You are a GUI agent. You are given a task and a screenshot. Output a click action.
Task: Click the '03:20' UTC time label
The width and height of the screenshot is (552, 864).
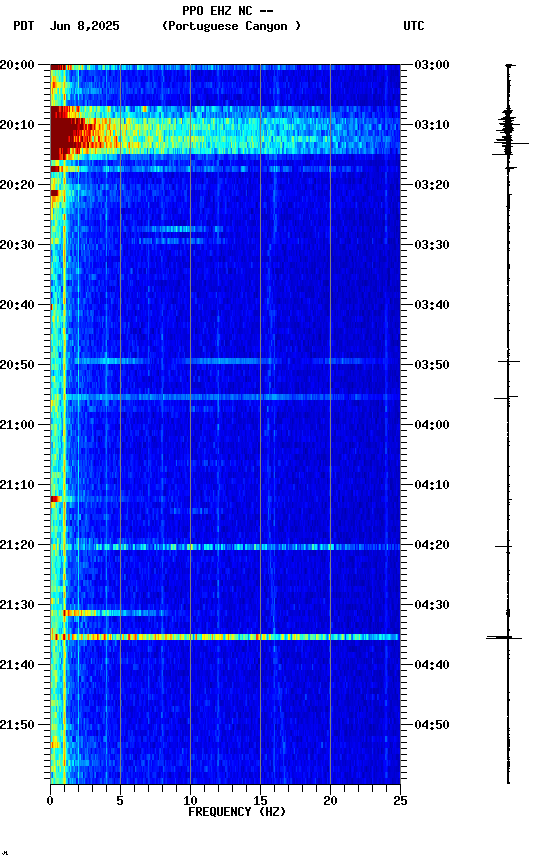pos(432,185)
